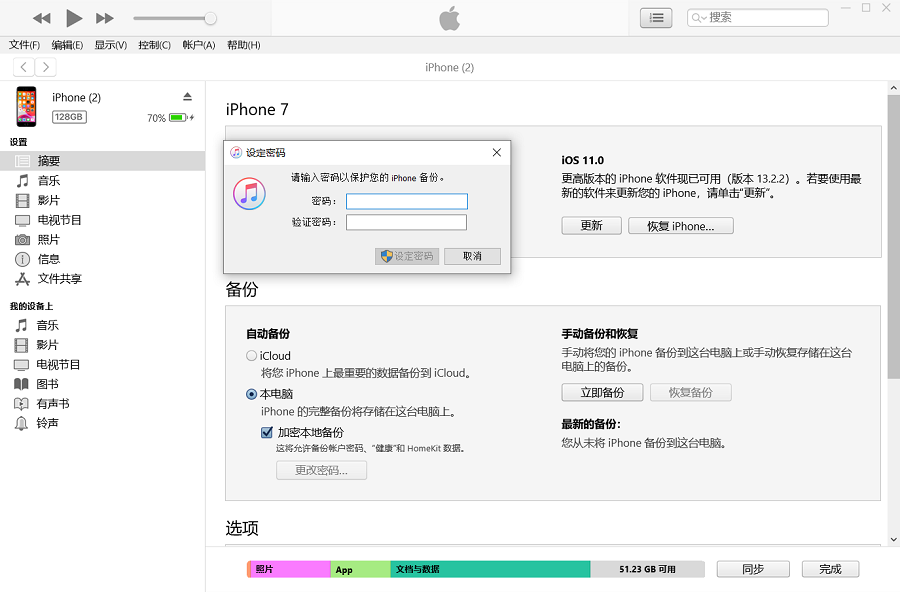This screenshot has width=900, height=592.
Task: Click the 128GB capacity label
Action: click(69, 117)
